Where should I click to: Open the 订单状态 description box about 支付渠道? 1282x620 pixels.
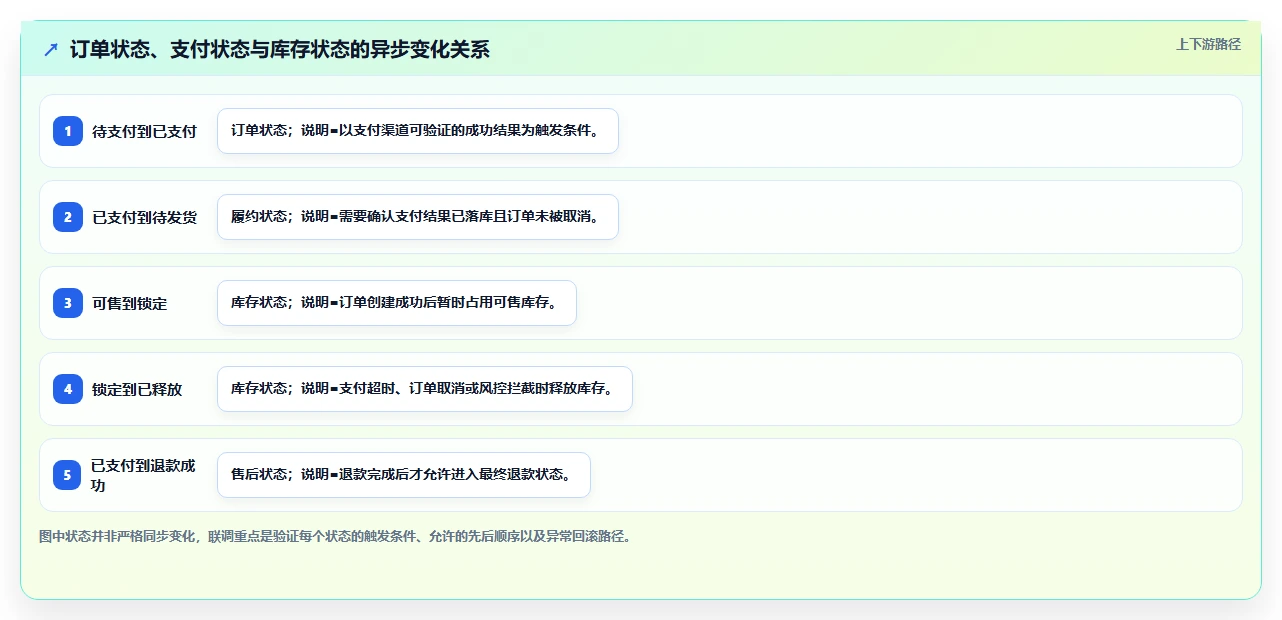tap(418, 131)
